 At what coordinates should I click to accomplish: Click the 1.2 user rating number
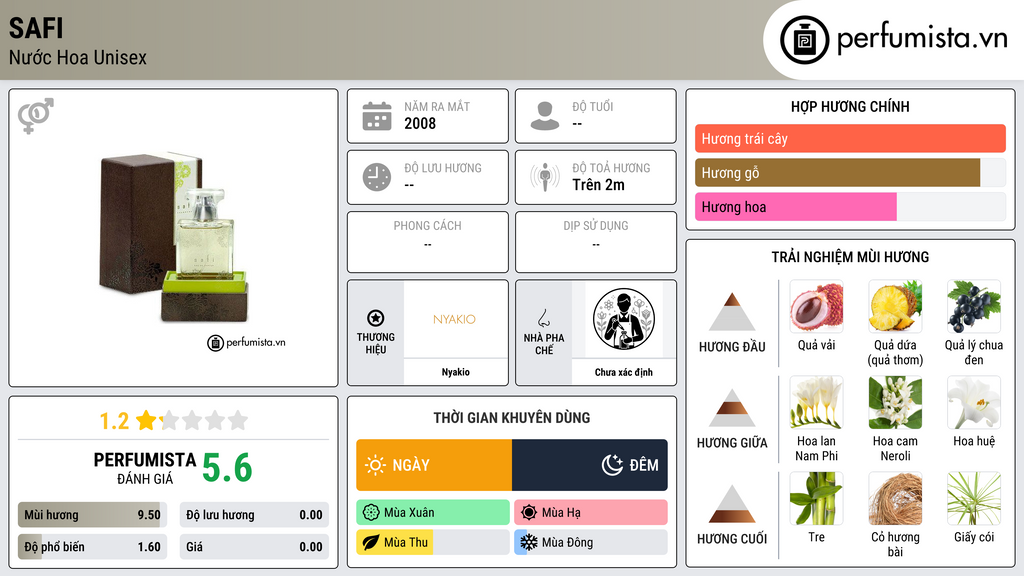114,421
